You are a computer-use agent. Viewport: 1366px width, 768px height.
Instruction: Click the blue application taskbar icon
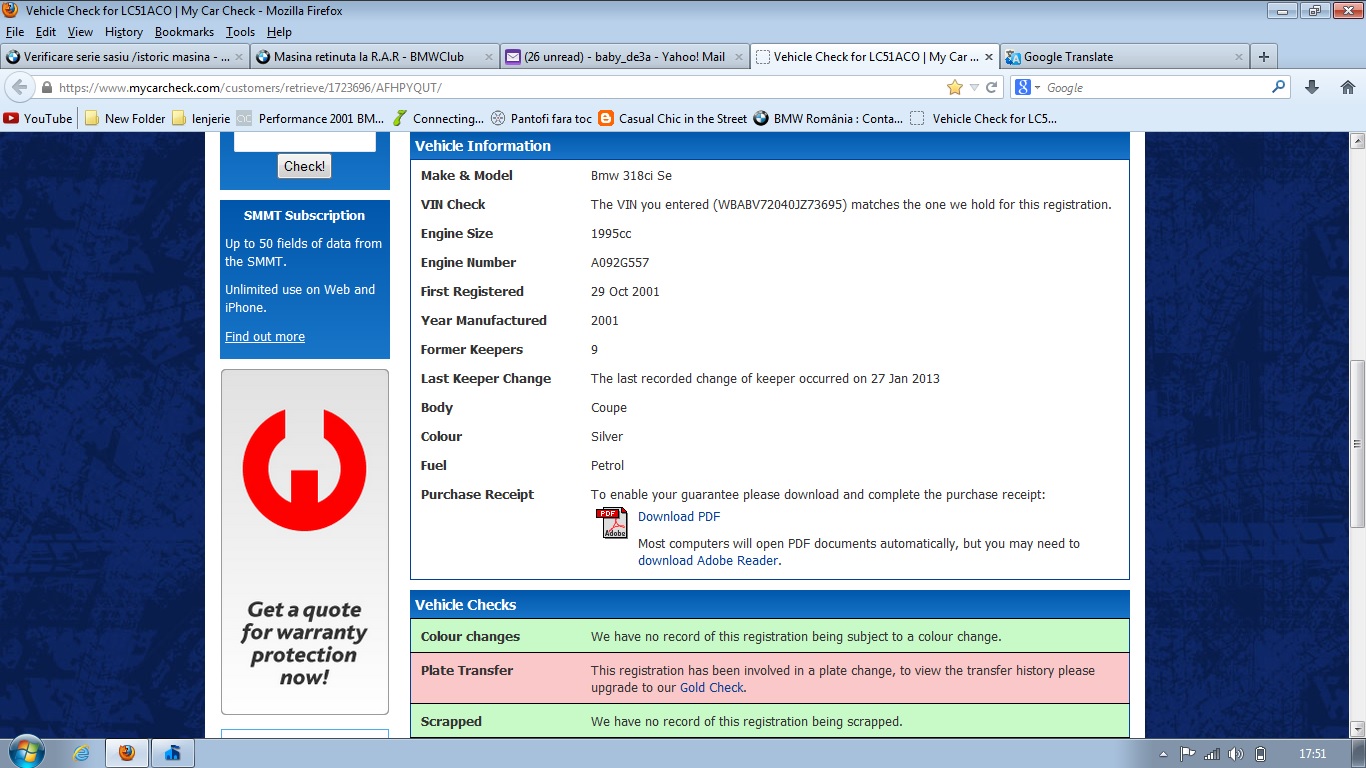click(x=173, y=753)
